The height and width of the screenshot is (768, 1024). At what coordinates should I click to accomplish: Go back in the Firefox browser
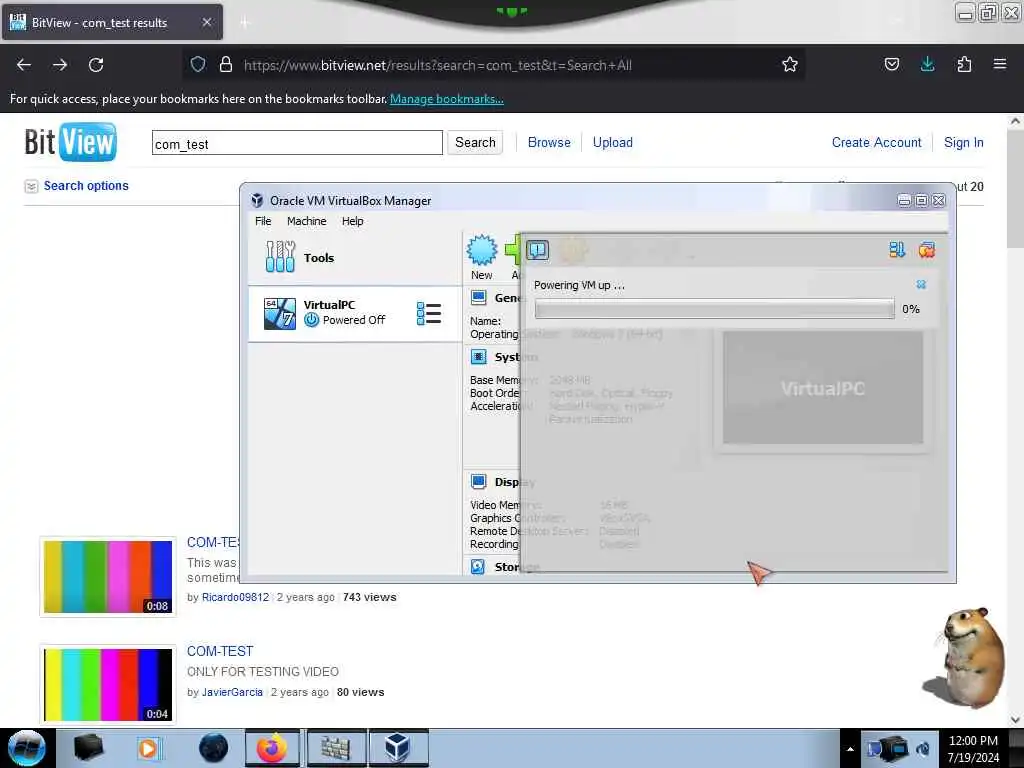coord(24,65)
